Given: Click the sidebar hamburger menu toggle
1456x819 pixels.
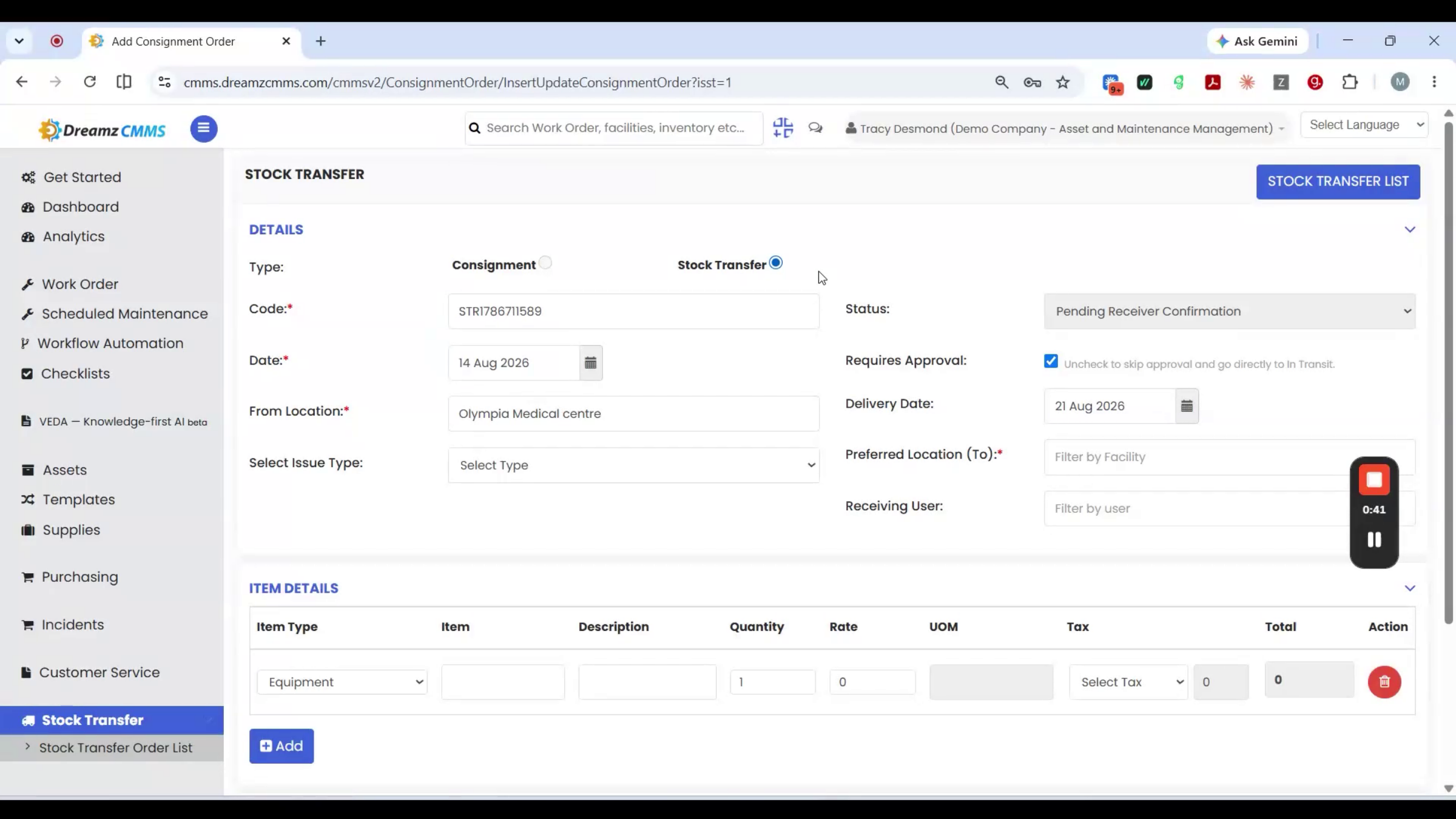Looking at the screenshot, I should 204,129.
